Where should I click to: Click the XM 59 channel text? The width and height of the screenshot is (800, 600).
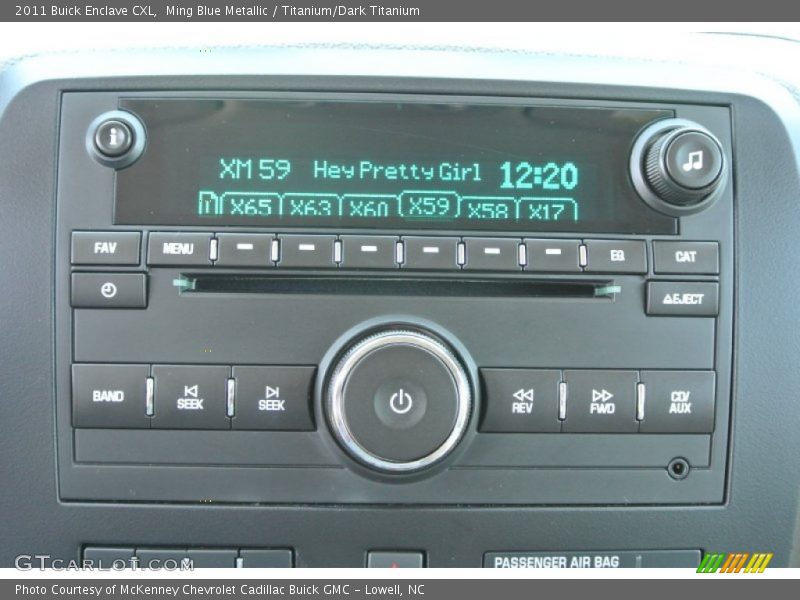coord(255,169)
